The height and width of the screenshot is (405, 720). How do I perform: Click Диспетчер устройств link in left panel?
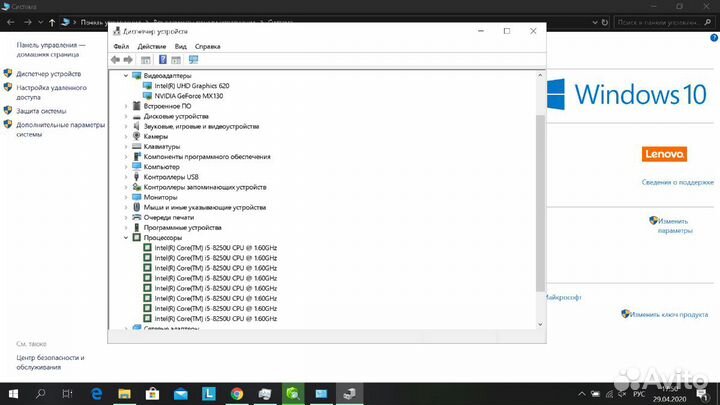tap(48, 74)
